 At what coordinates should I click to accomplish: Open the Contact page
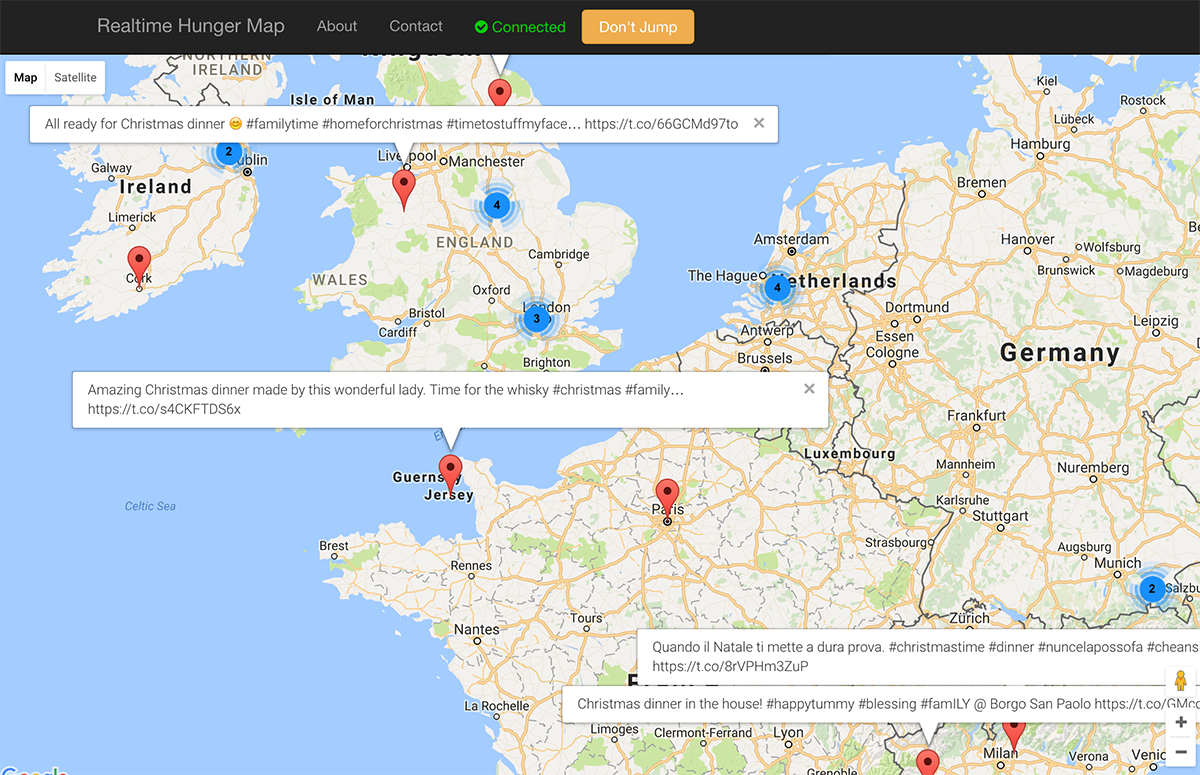(415, 26)
